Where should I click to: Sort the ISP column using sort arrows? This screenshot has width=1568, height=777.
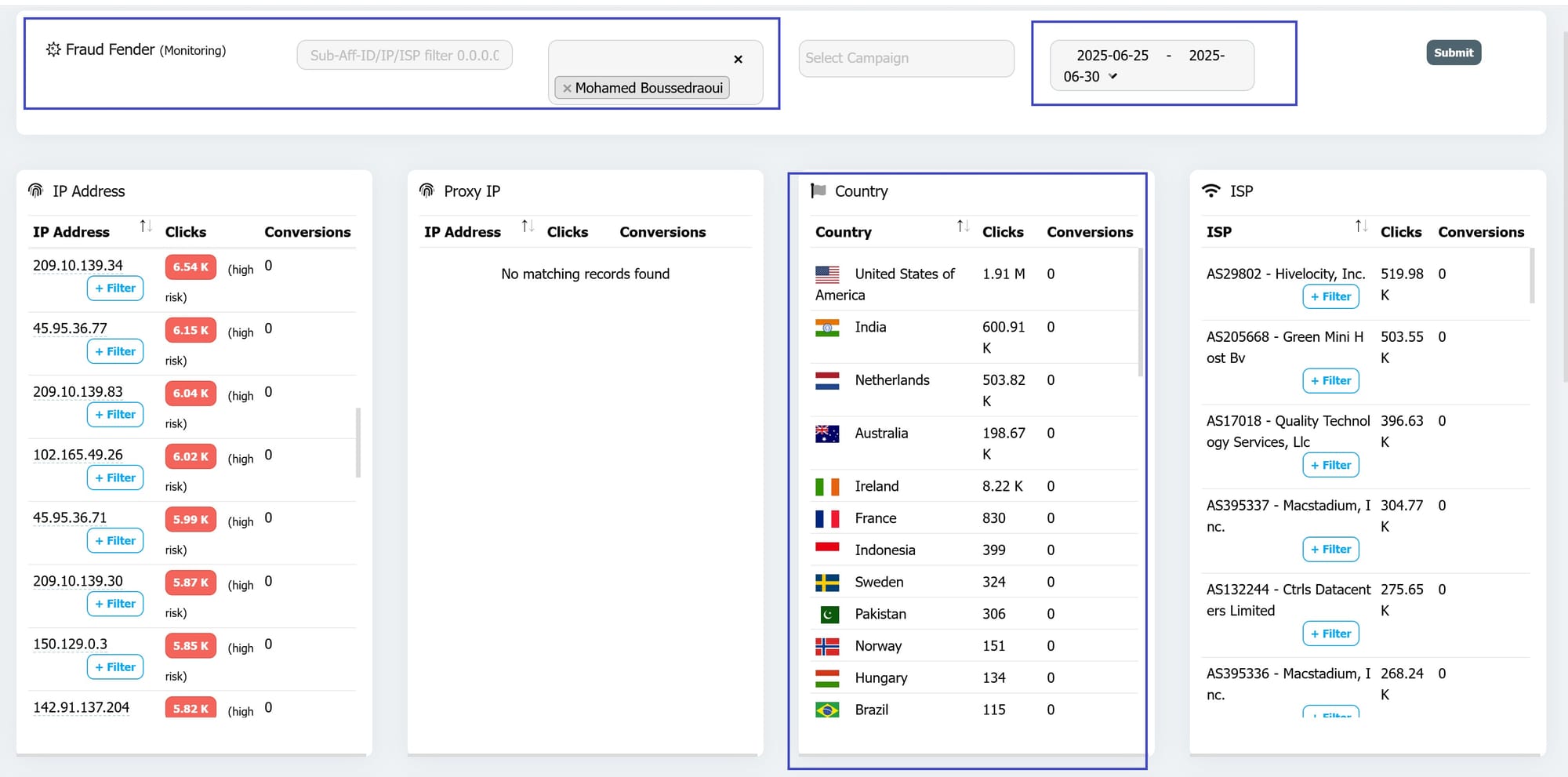pos(1361,227)
